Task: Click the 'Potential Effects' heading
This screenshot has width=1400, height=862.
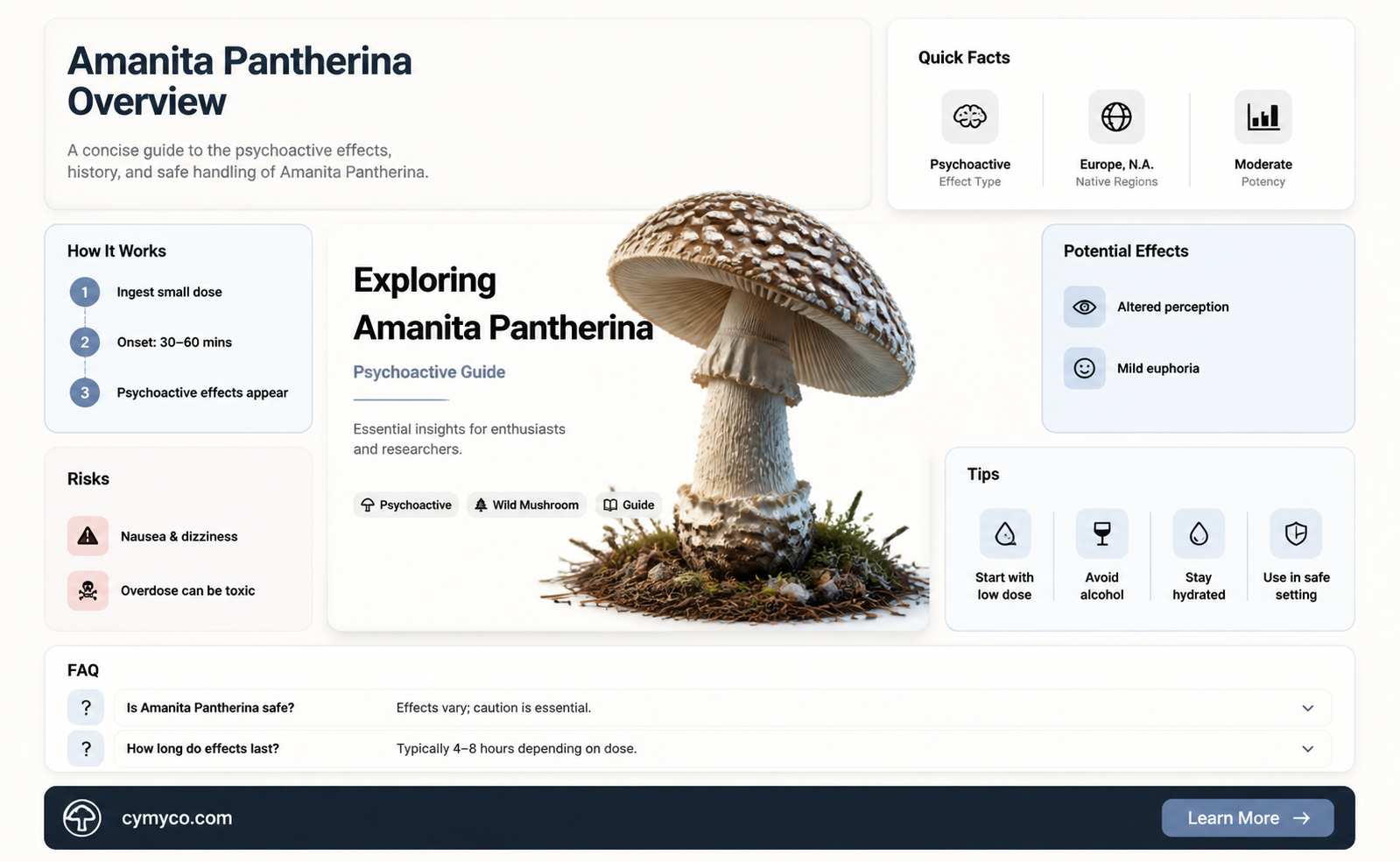Action: pyautogui.click(x=1126, y=251)
